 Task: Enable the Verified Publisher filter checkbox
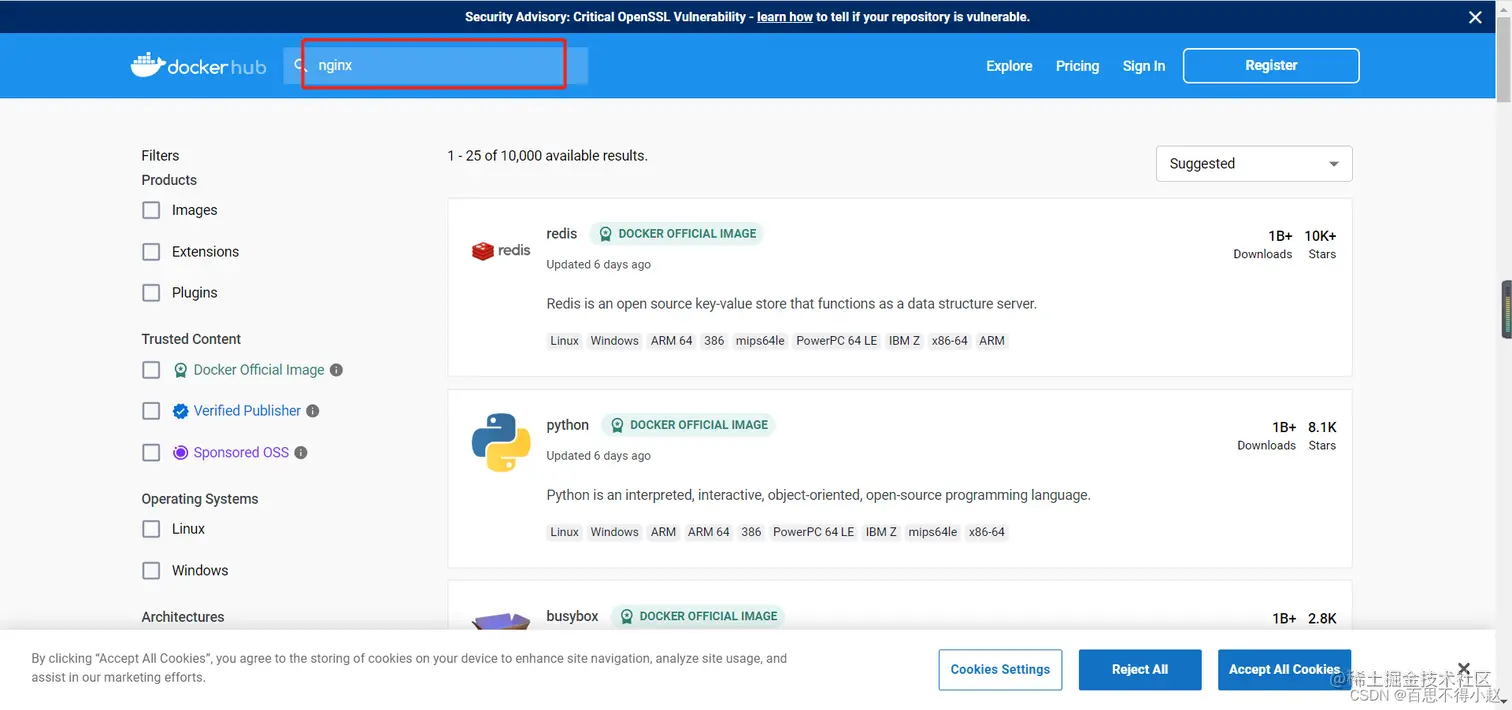pyautogui.click(x=151, y=411)
